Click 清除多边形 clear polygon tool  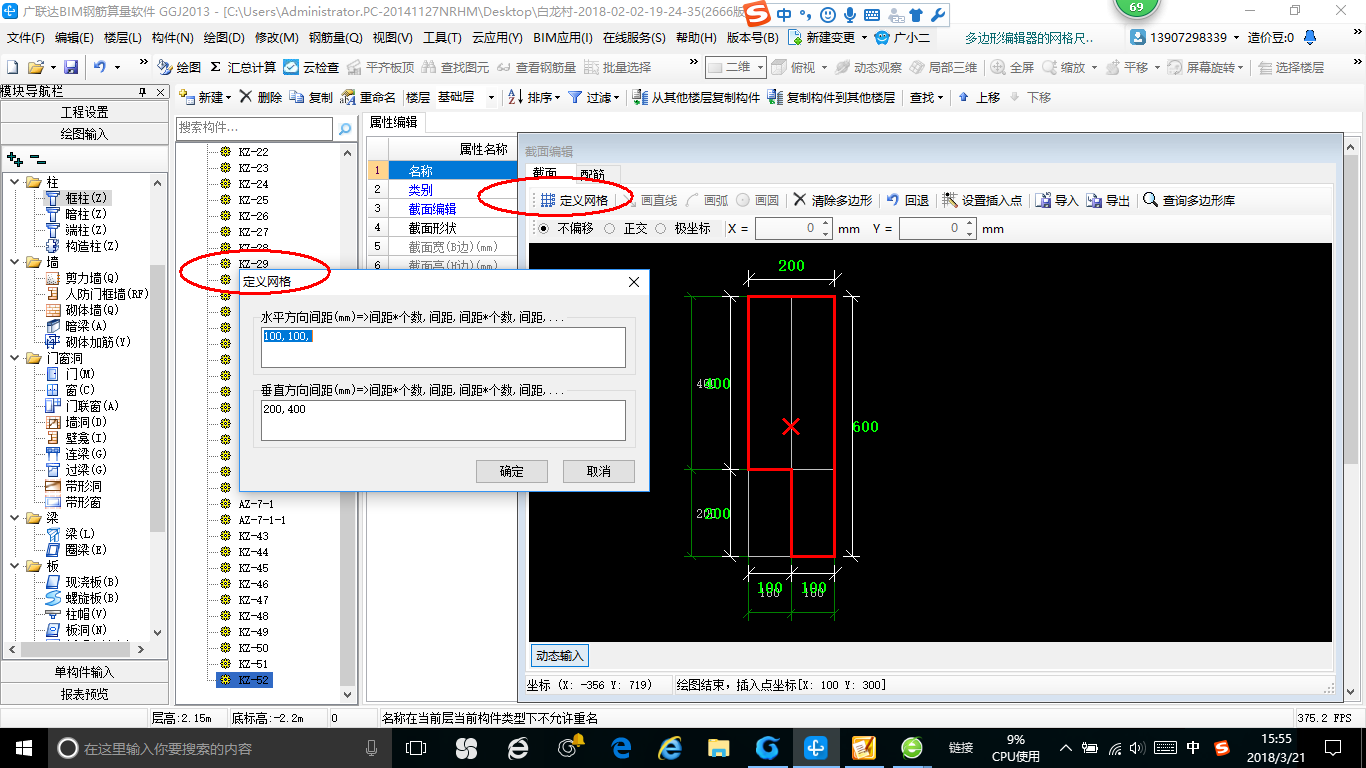833,200
